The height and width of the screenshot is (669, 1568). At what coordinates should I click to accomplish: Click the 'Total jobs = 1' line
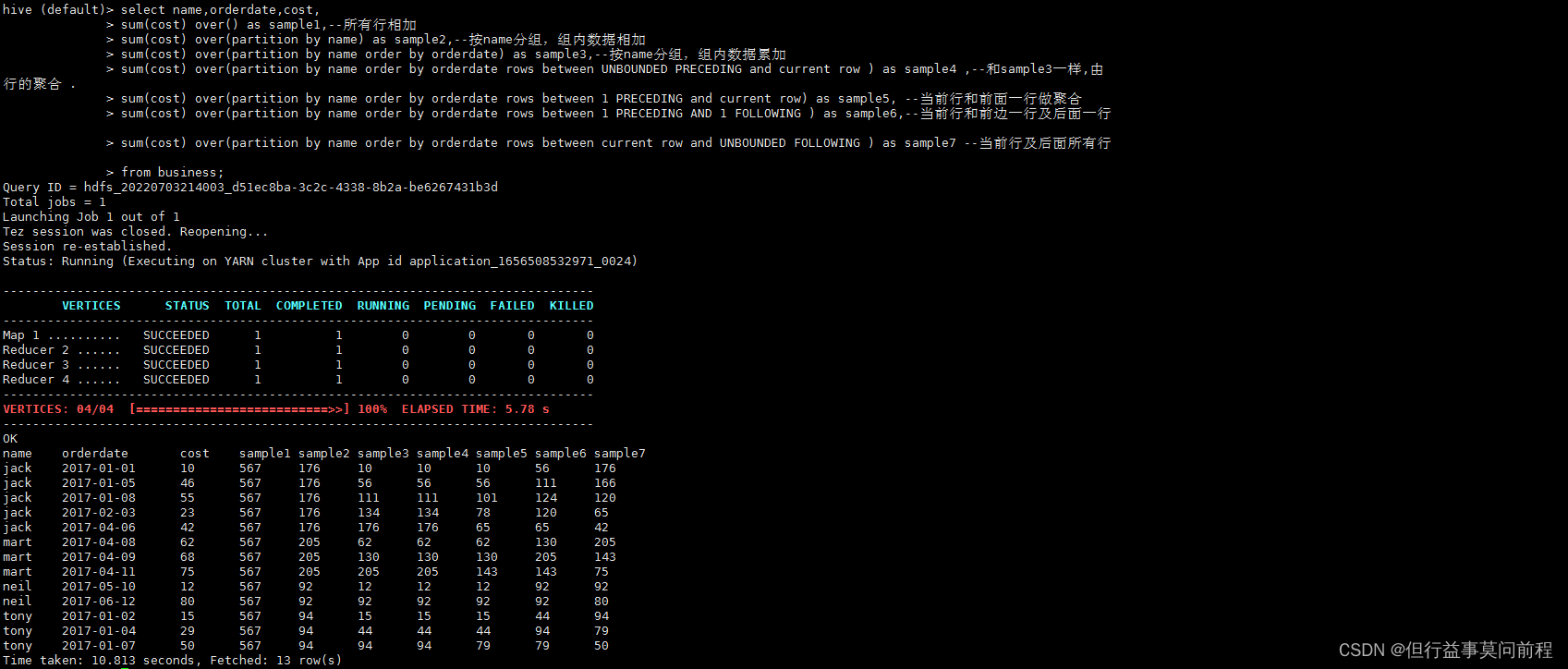(55, 202)
